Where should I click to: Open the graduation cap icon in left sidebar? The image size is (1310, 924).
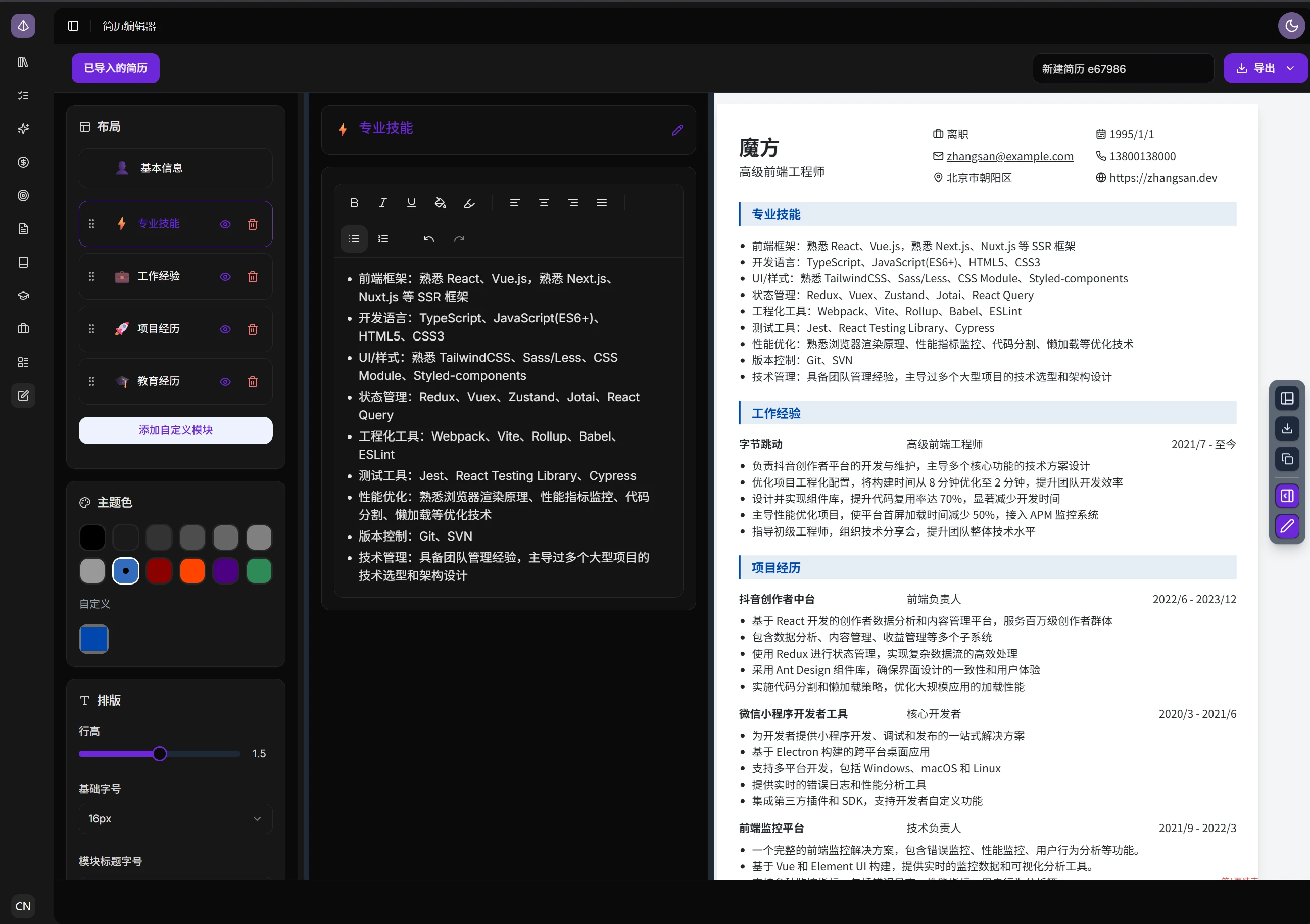[x=23, y=296]
